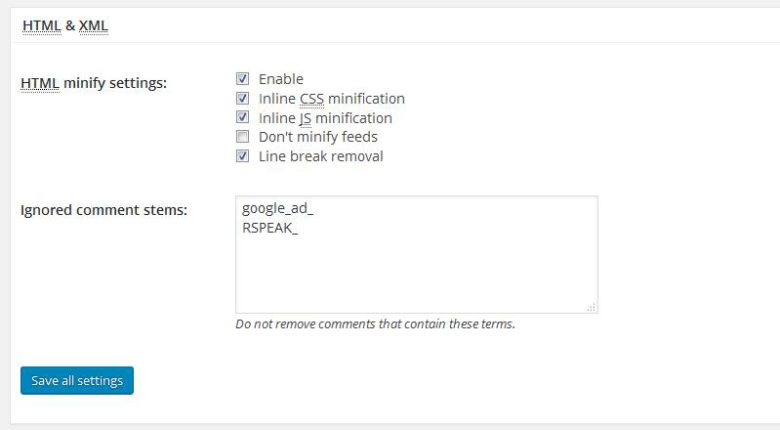Viewport: 780px width, 430px height.
Task: Click the Inline JS minification label
Action: 325,118
